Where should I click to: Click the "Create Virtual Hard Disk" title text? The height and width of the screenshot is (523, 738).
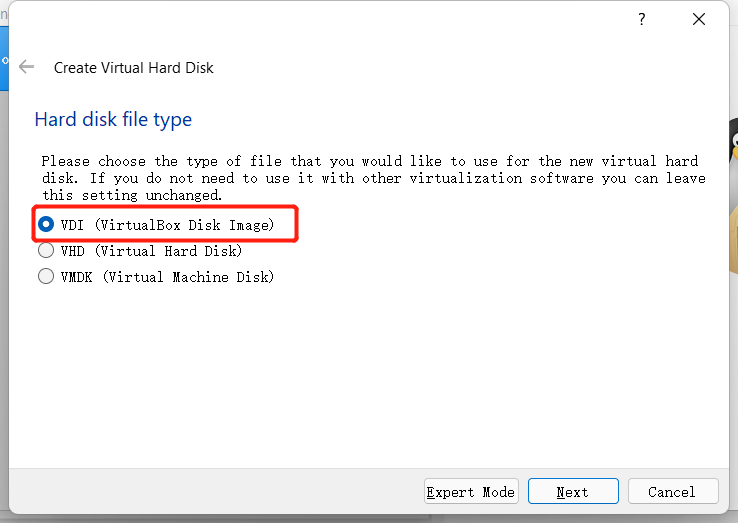click(x=133, y=68)
